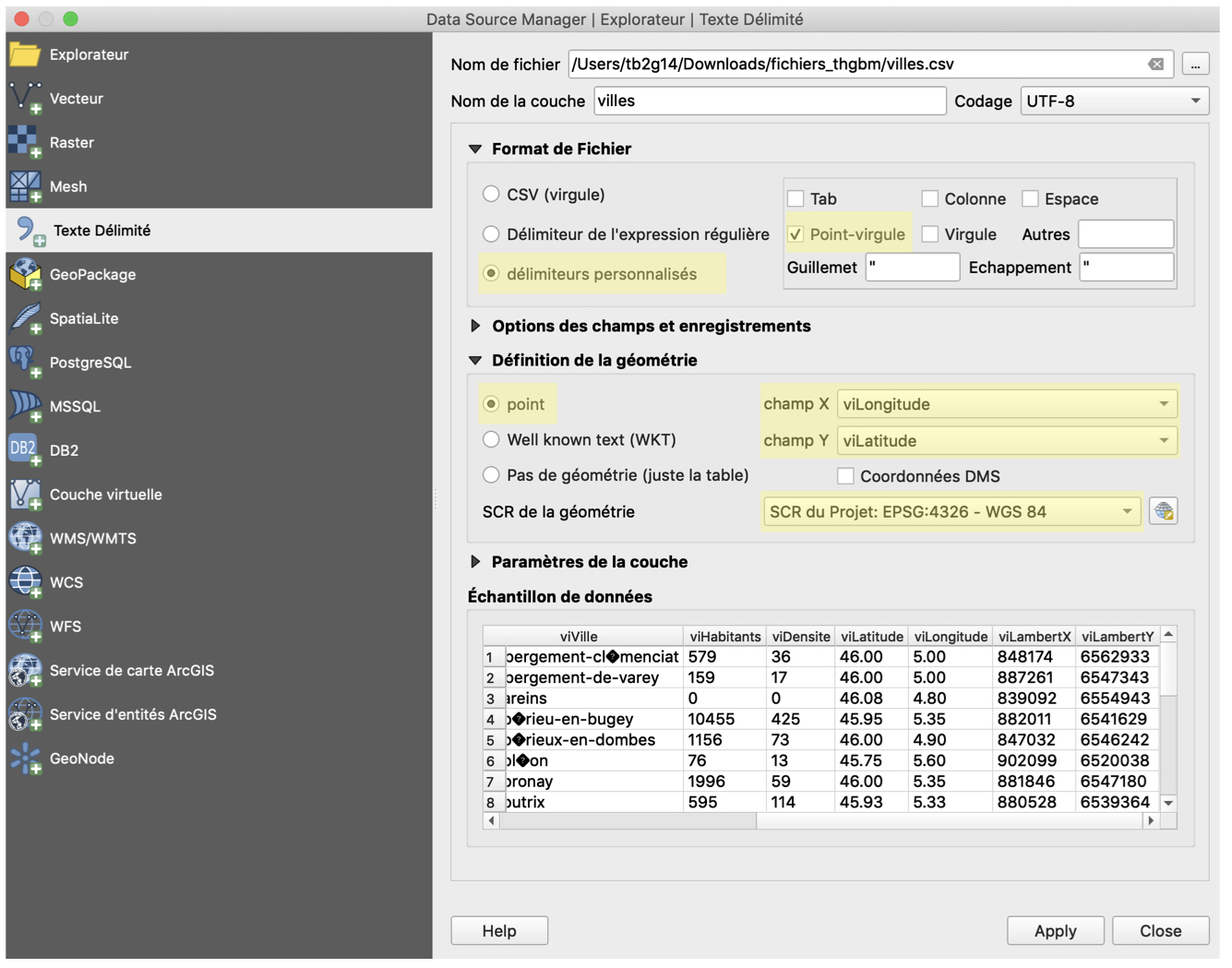This screenshot has height=968, width=1232.
Task: Open the Explorateur tab
Action: pos(89,54)
